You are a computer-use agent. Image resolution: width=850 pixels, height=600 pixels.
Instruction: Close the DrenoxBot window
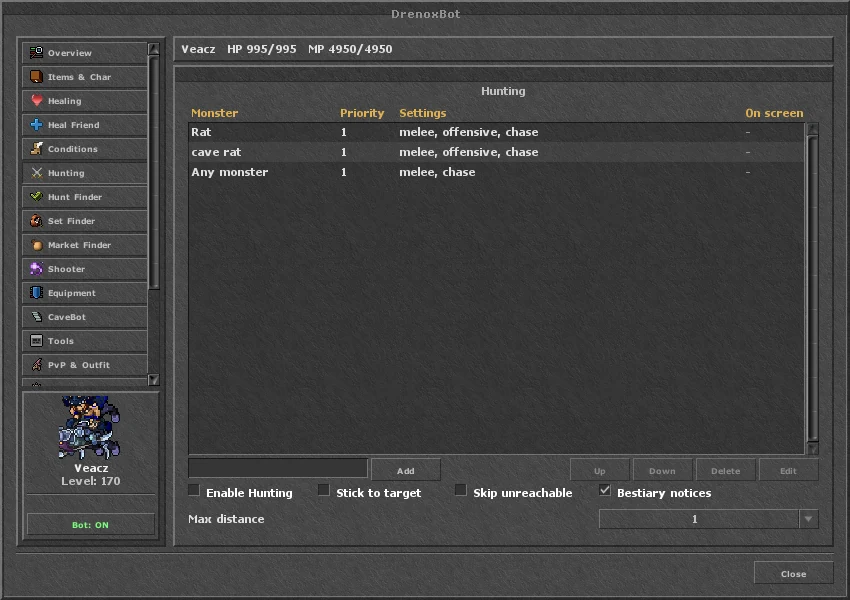coord(793,573)
